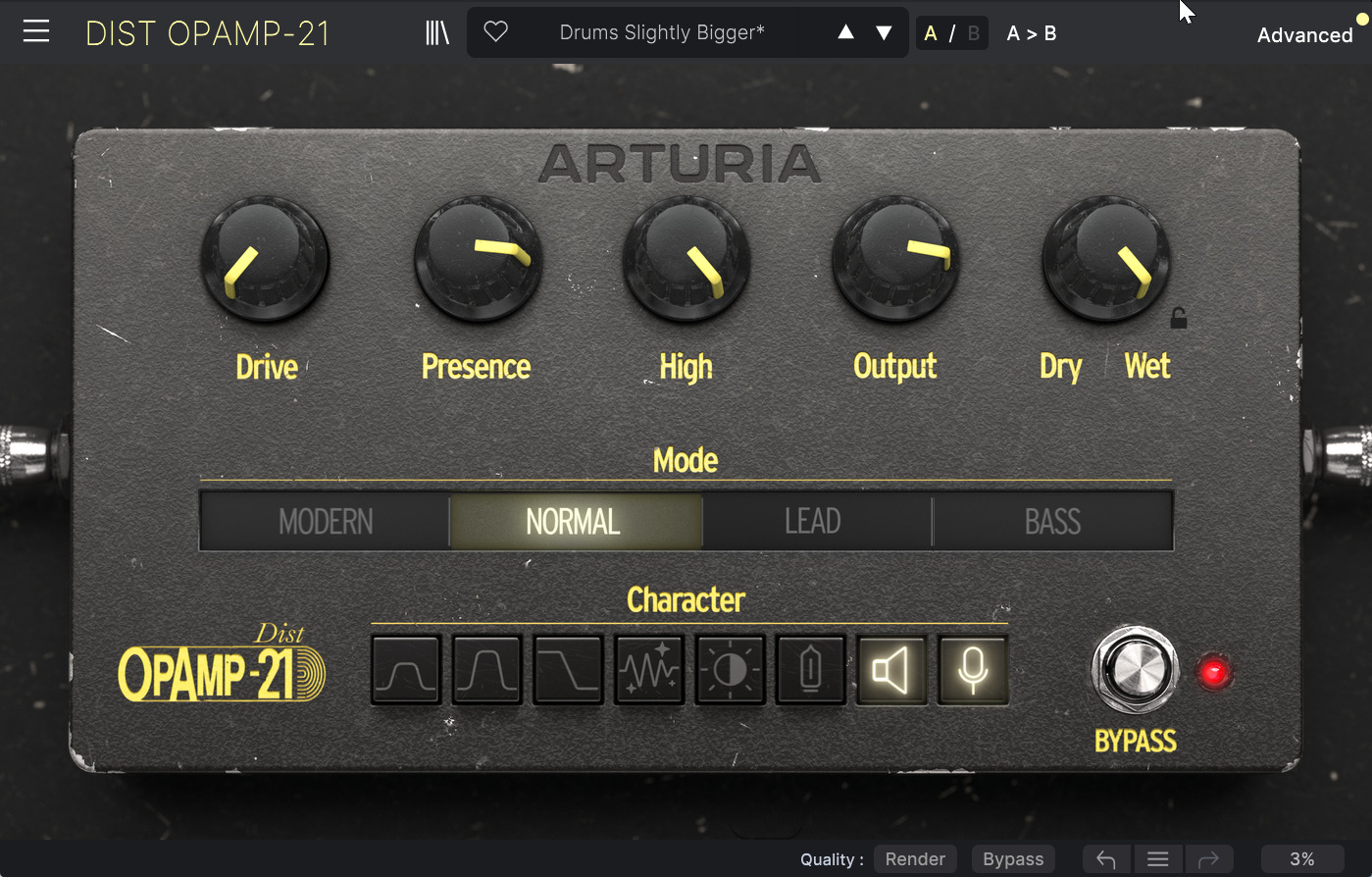Click the red bypass LED indicator
The image size is (1372, 877).
[x=1214, y=673]
